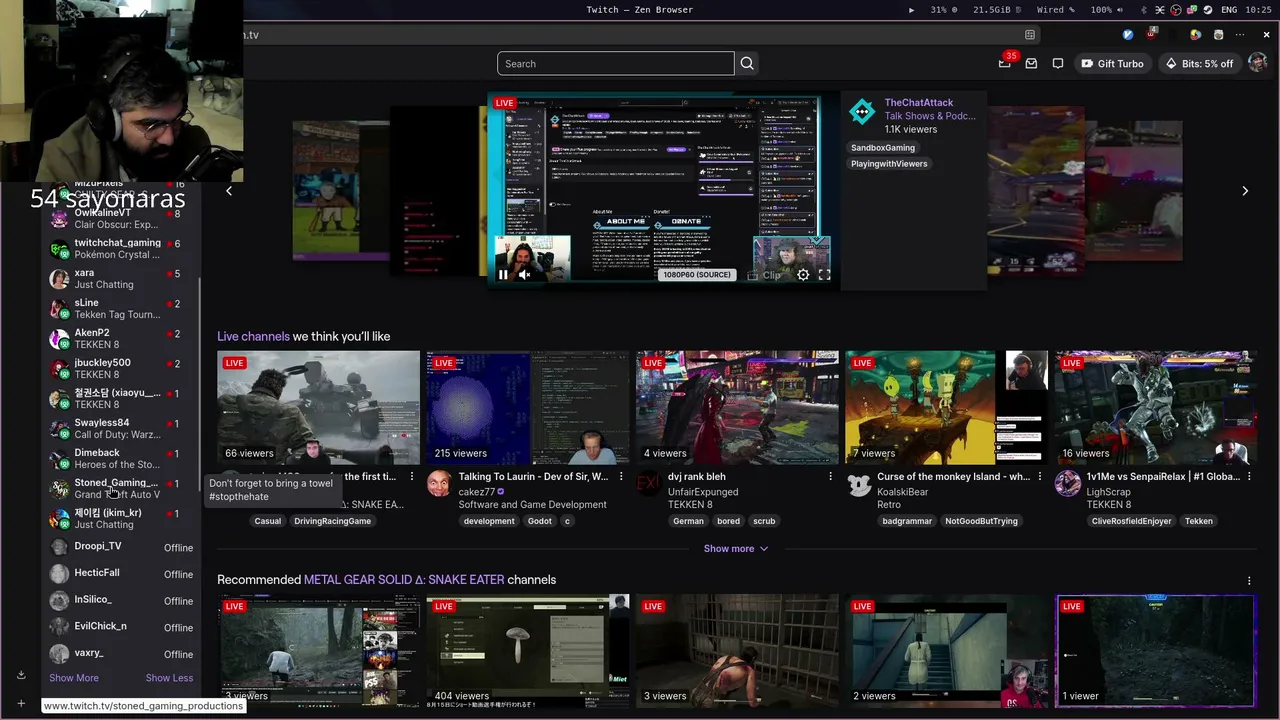This screenshot has height=720, width=1280.
Task: Open Talk Shows & Podcasts category link
Action: click(x=929, y=116)
